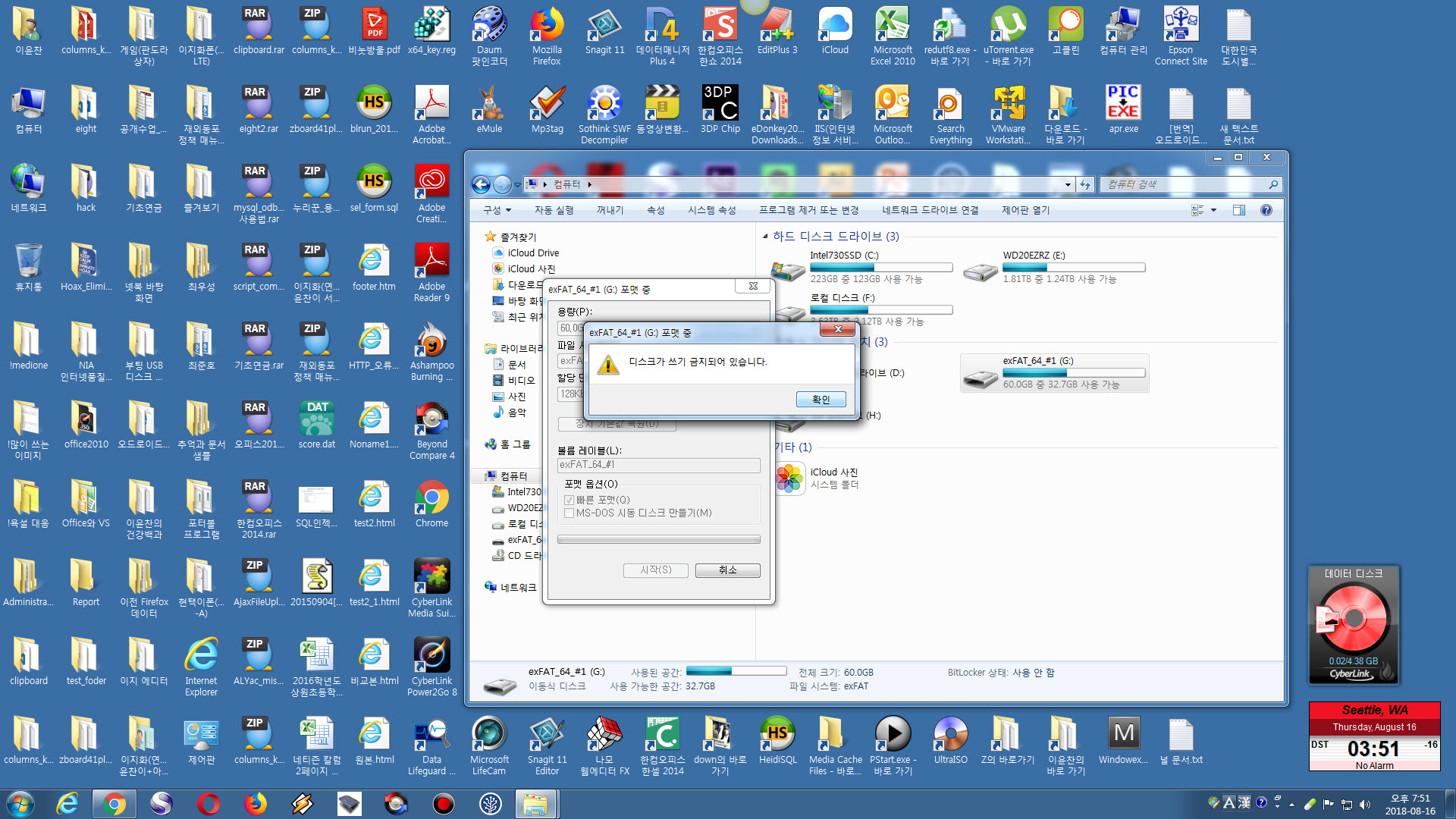The width and height of the screenshot is (1456, 819).
Task: Open the Snagit 11 desktop shortcut
Action: coord(604,31)
